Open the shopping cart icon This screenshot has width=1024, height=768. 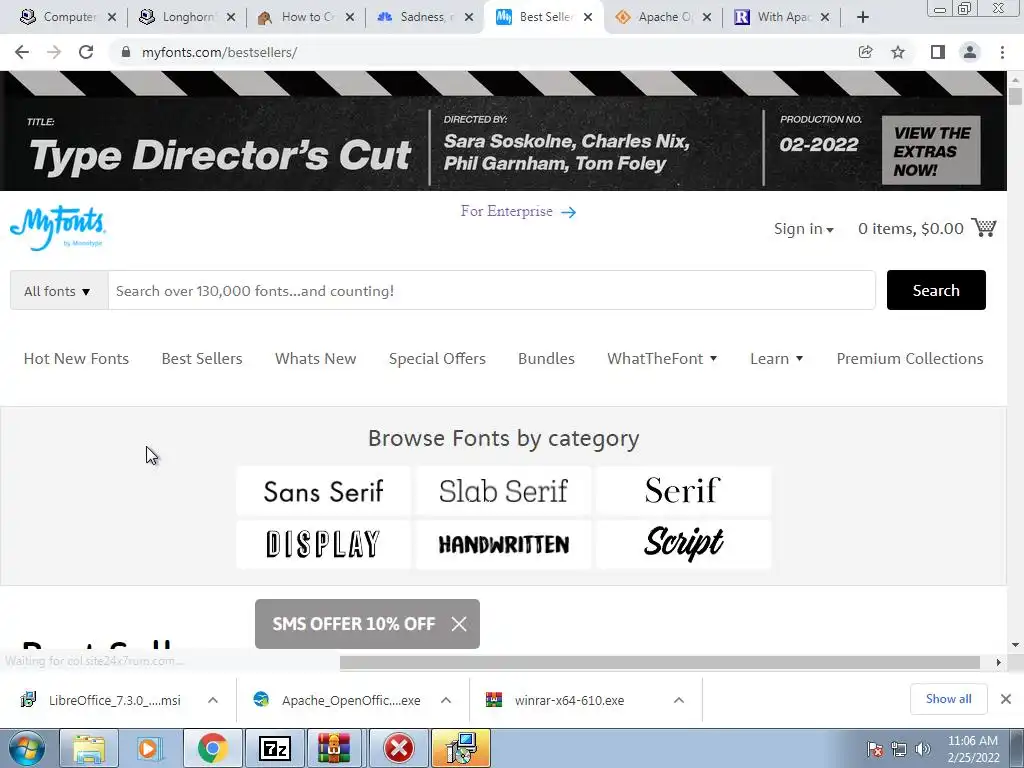coord(984,227)
